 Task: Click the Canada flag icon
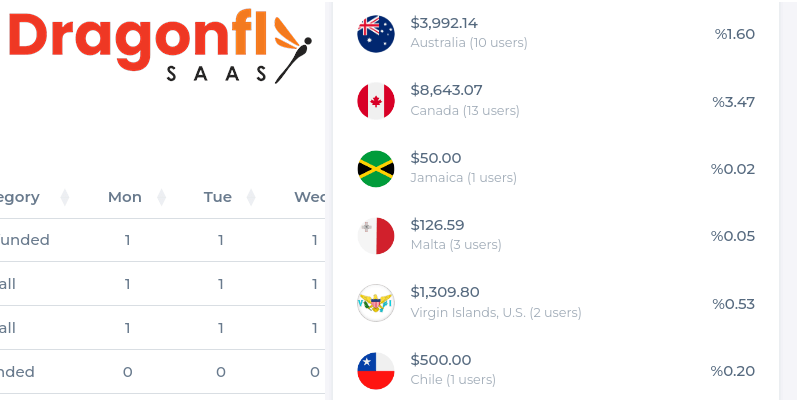coord(376,101)
